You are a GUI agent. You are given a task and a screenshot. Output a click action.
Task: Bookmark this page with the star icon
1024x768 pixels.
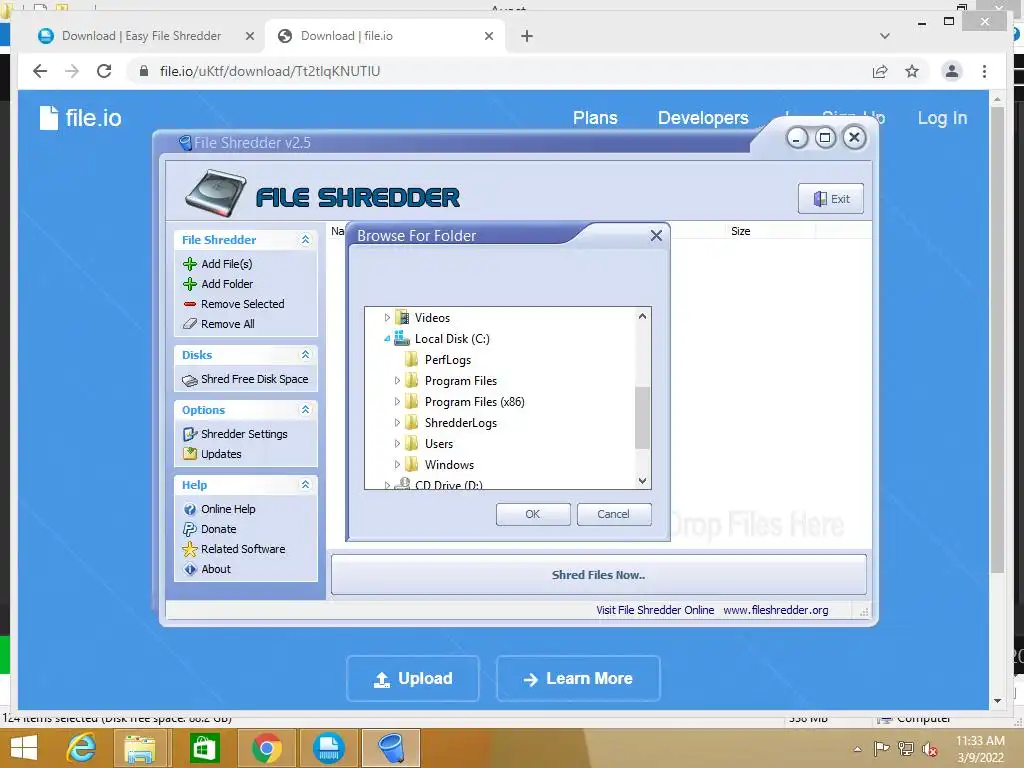coord(912,71)
